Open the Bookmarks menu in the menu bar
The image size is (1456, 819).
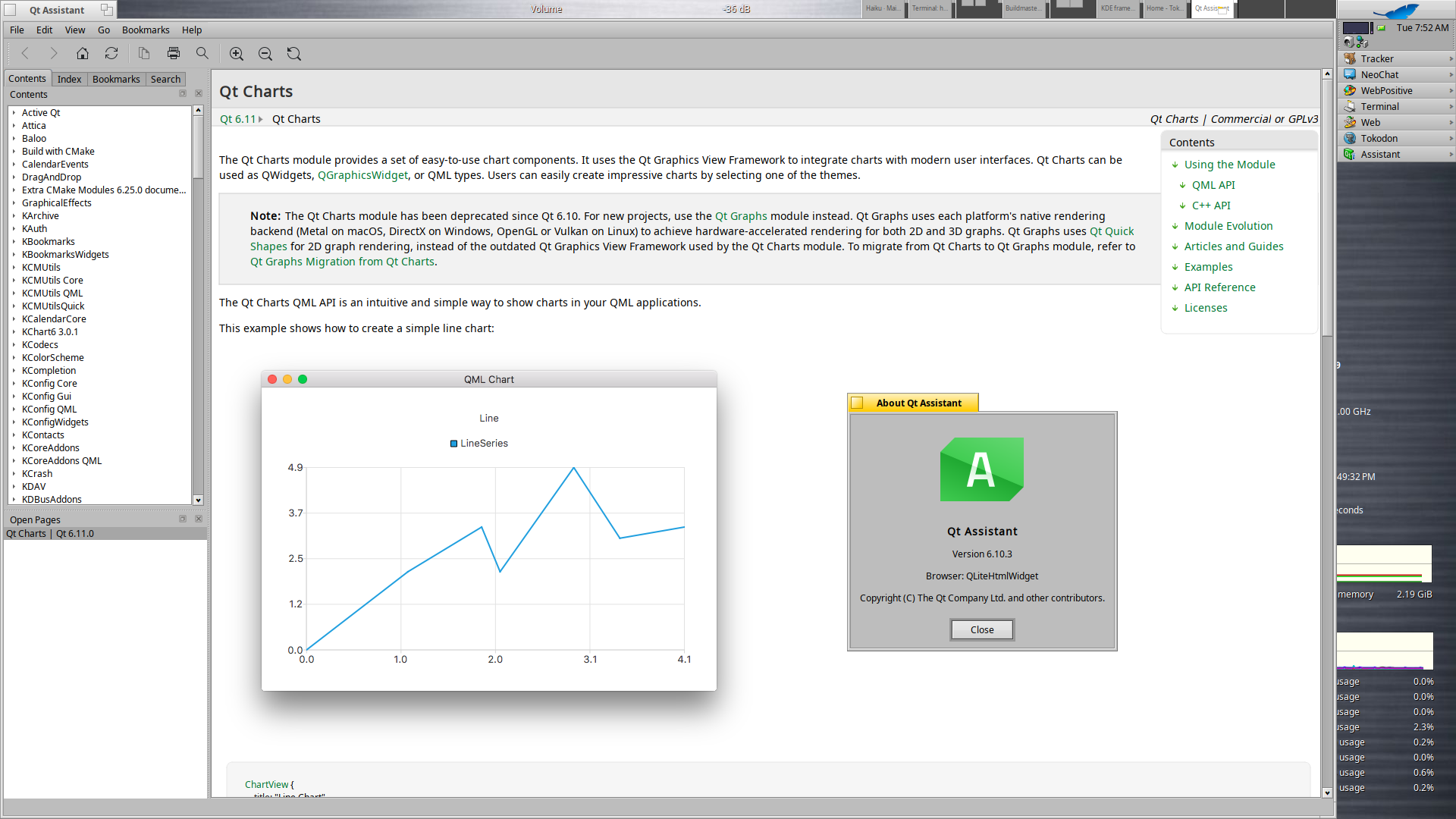point(146,30)
